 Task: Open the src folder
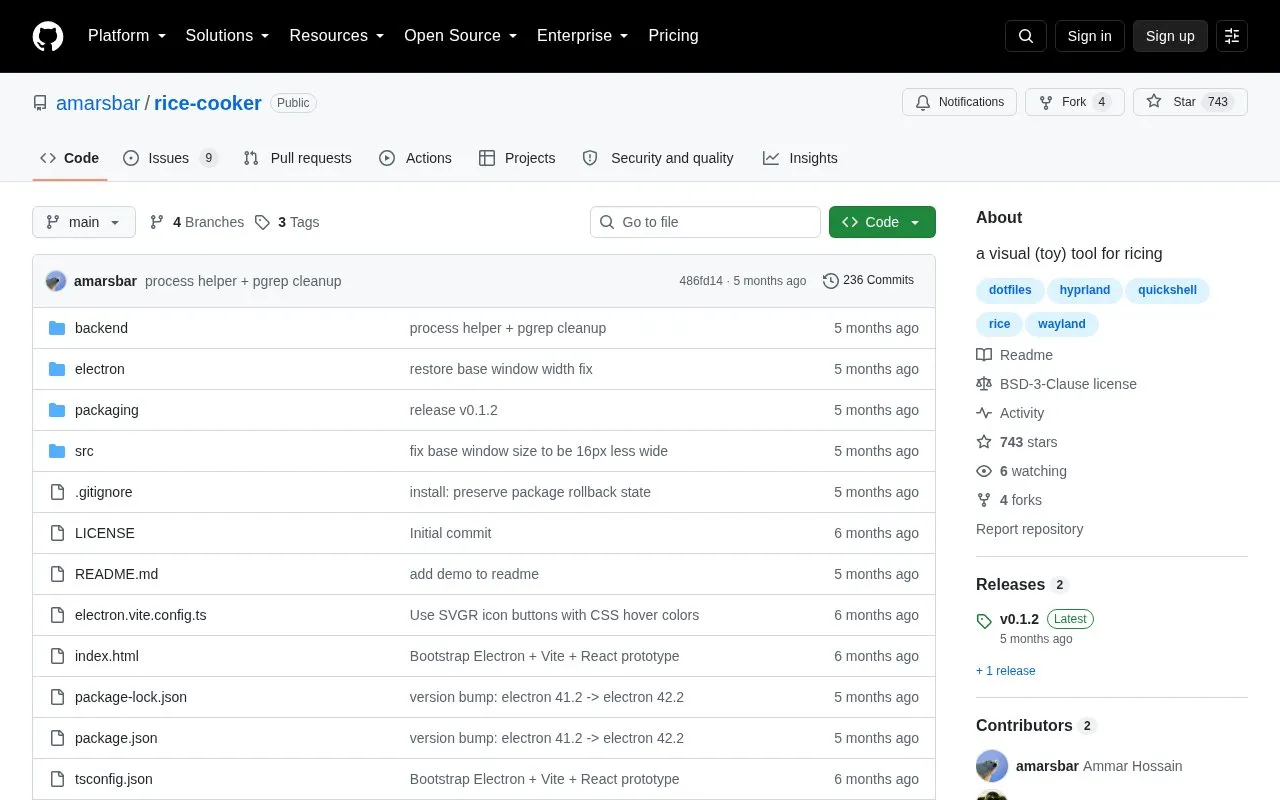[x=84, y=451]
